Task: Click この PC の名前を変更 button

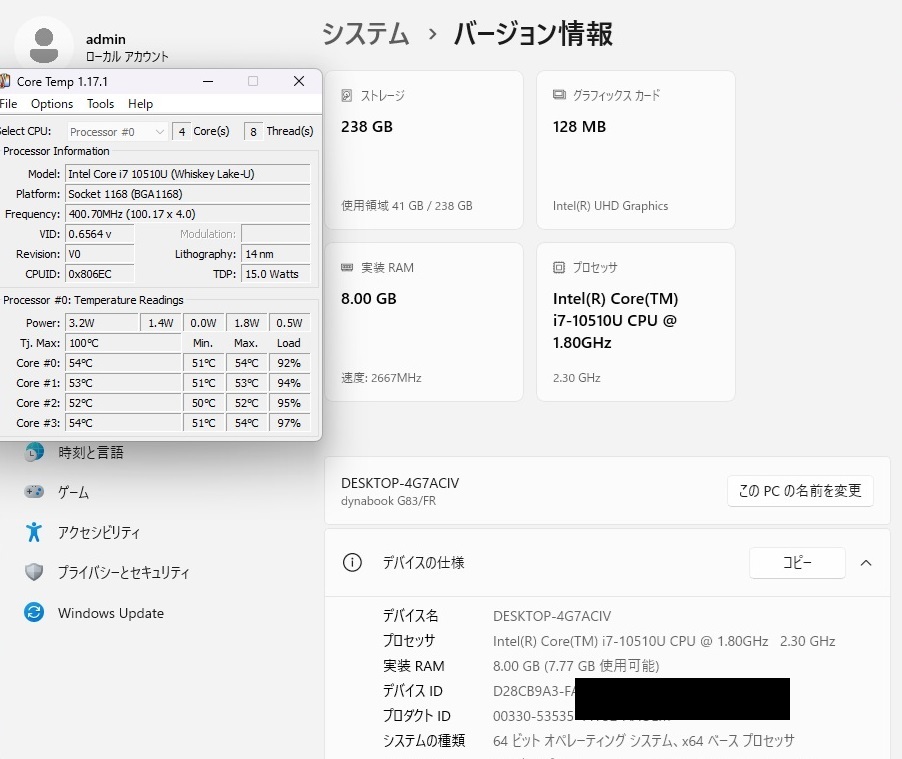Action: coord(800,491)
